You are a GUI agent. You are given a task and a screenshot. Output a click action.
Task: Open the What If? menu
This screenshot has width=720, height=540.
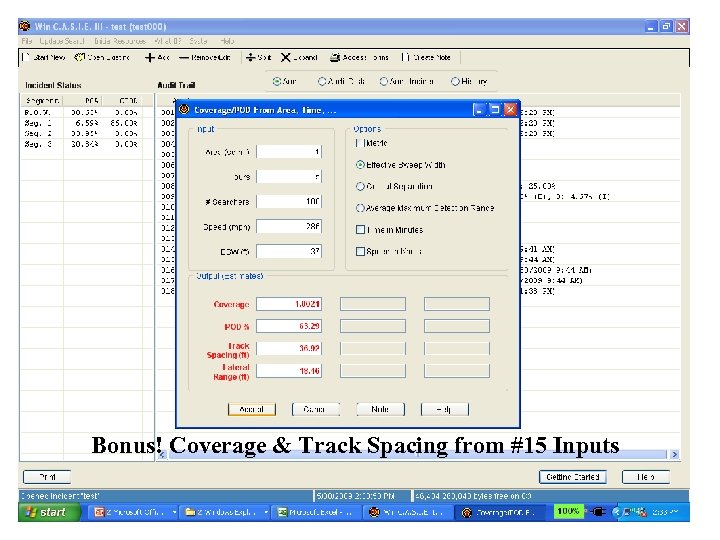[x=168, y=41]
